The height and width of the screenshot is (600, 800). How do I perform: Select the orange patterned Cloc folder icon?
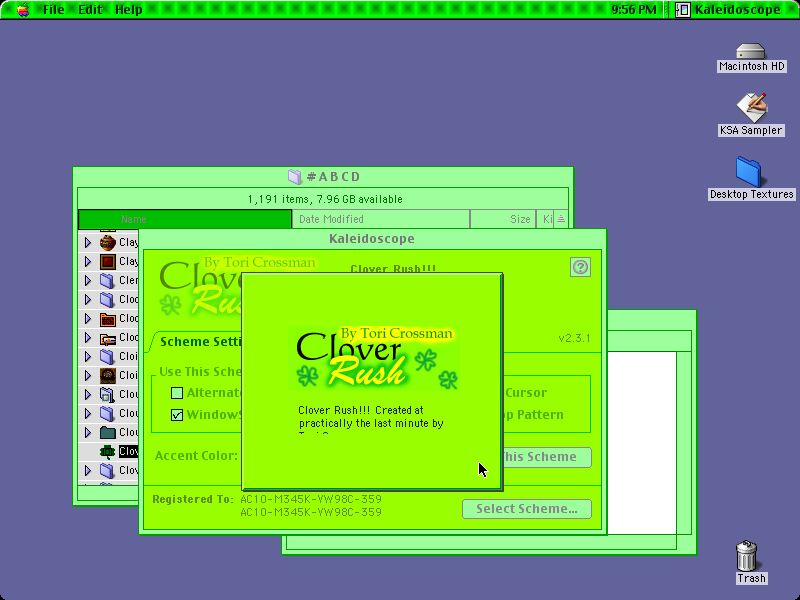point(108,319)
